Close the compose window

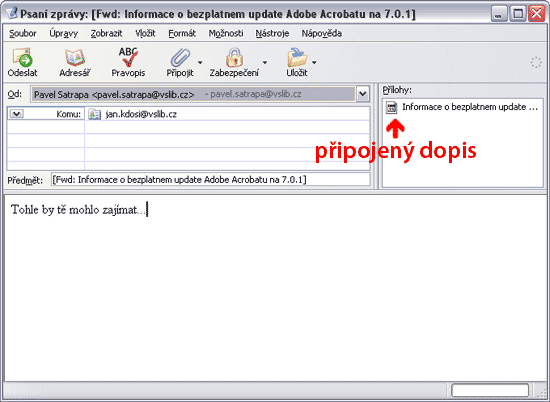coord(537,14)
